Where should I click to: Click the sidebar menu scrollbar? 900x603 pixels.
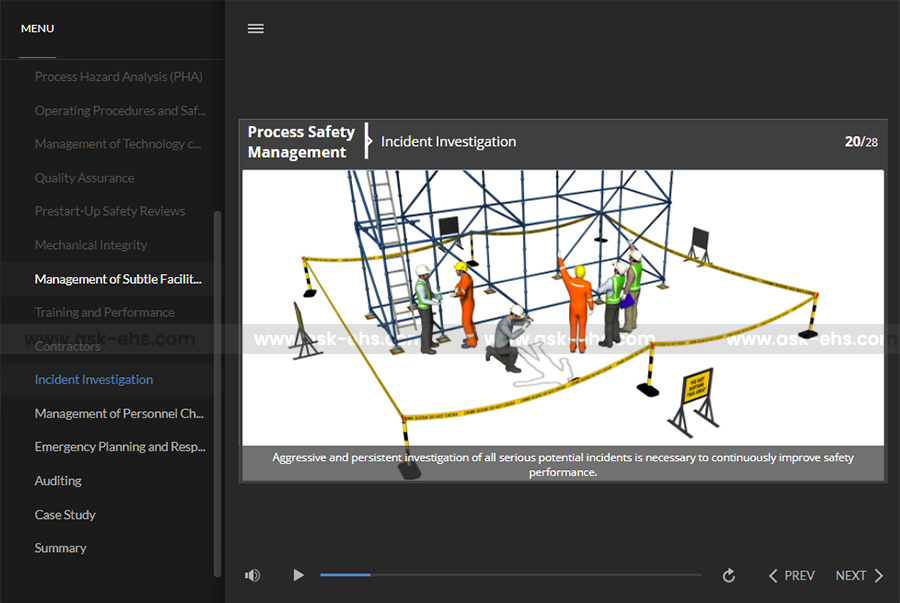(x=218, y=390)
